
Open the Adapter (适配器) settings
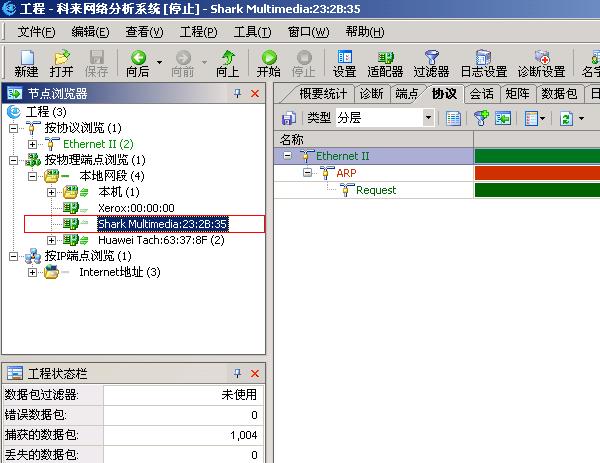click(385, 64)
